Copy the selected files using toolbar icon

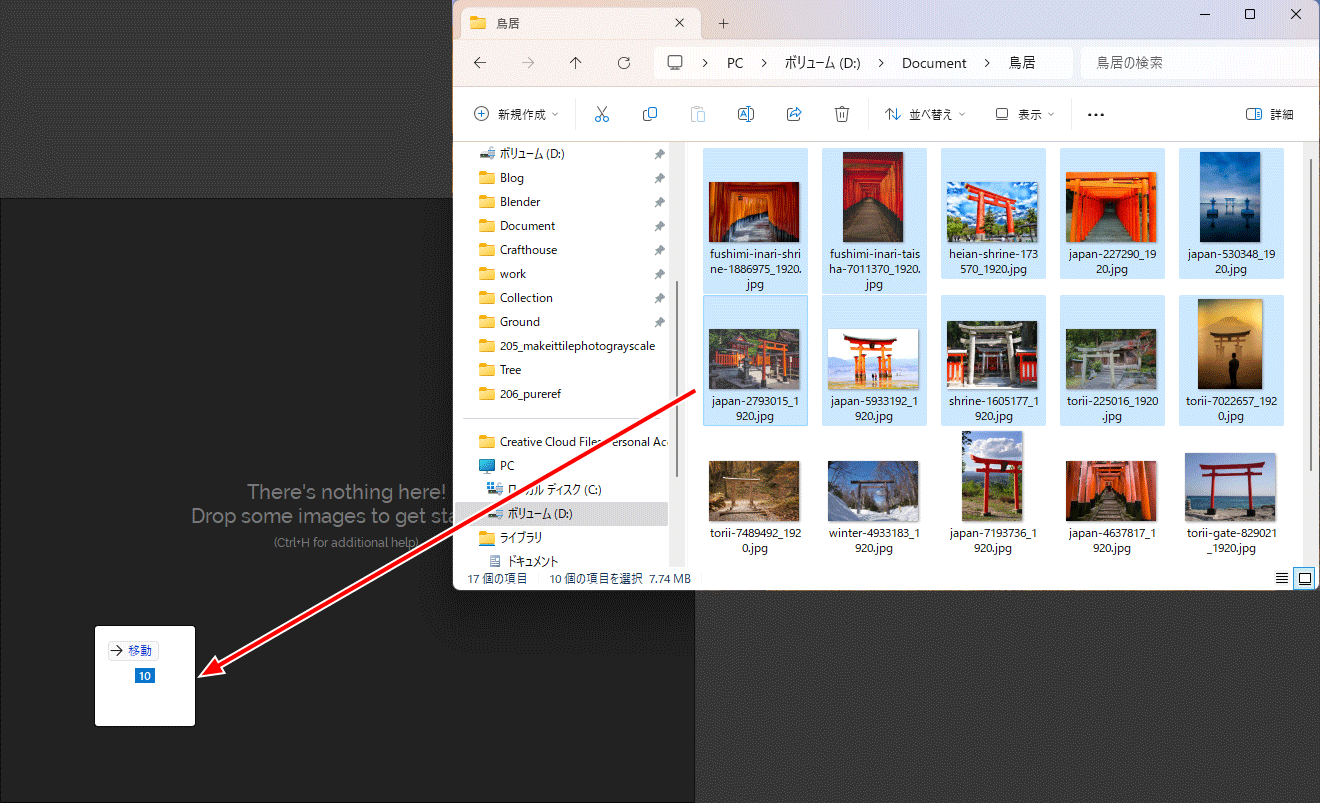[x=650, y=113]
